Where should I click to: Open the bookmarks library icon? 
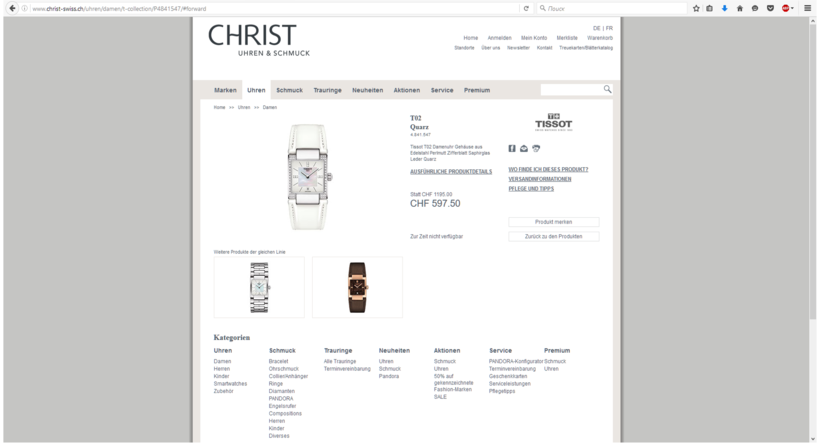[x=710, y=8]
